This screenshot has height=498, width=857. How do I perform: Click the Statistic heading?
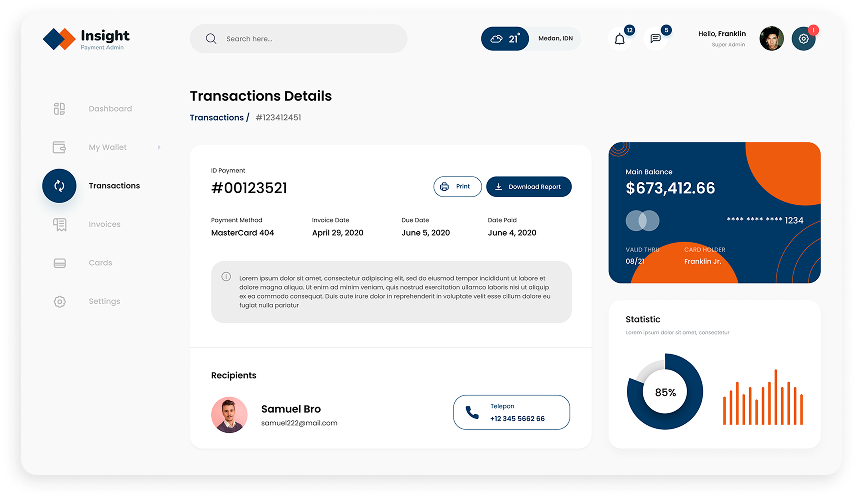(643, 319)
